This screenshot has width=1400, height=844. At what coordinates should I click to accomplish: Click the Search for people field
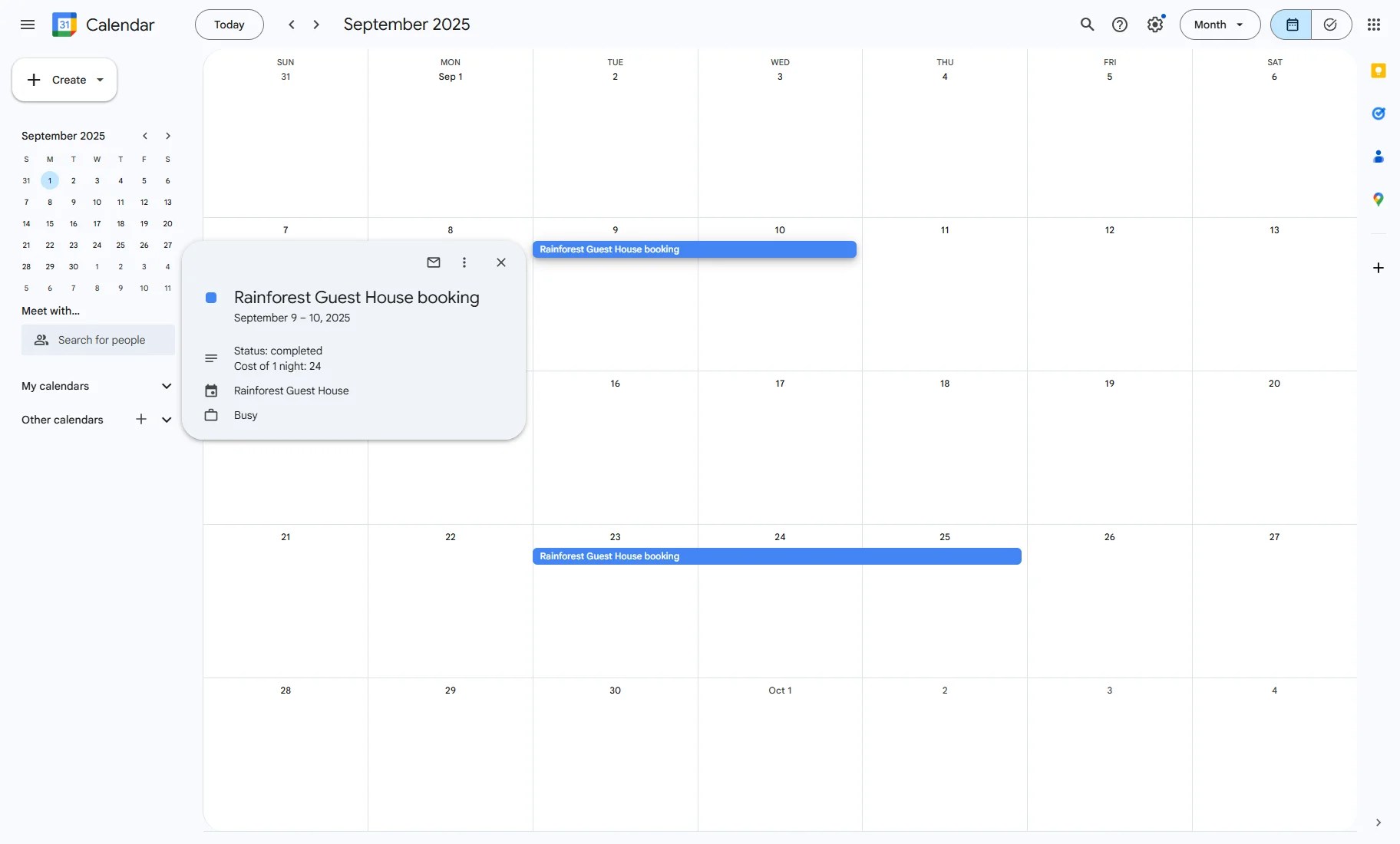pos(98,340)
